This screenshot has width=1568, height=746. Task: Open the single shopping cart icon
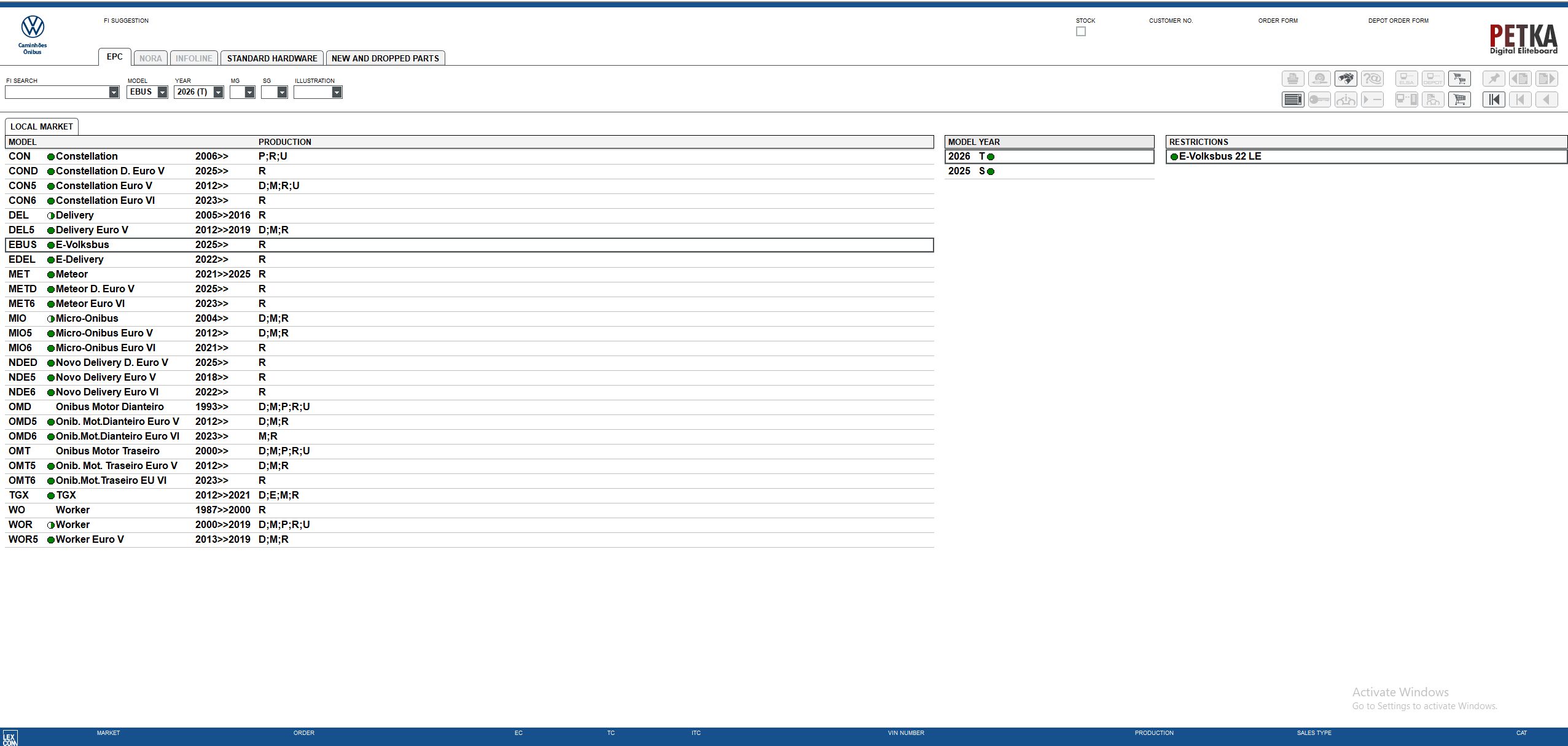1459,99
